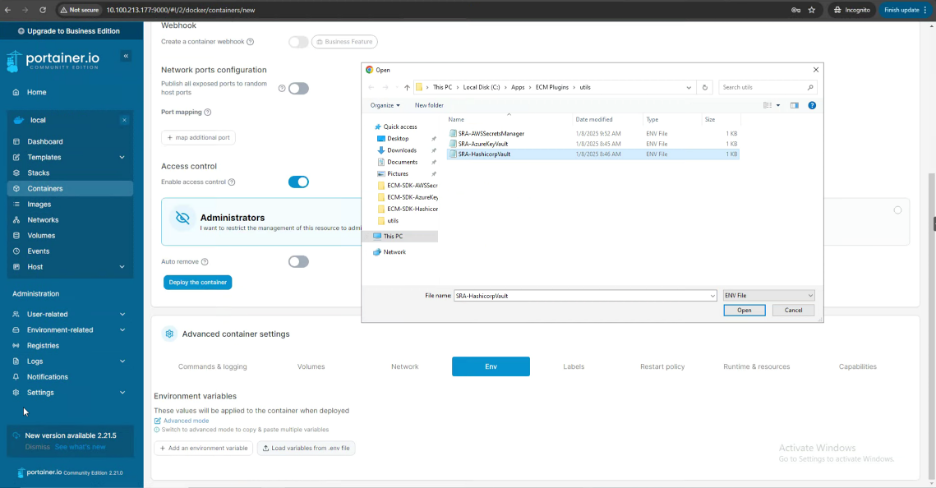Image resolution: width=936 pixels, height=488 pixels.
Task: Switch to Restart policy tab
Action: (x=662, y=367)
